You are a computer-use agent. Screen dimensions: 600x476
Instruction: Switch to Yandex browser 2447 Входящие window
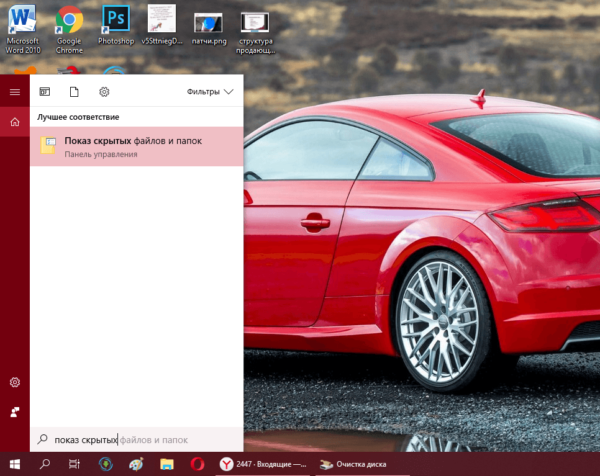coord(263,465)
